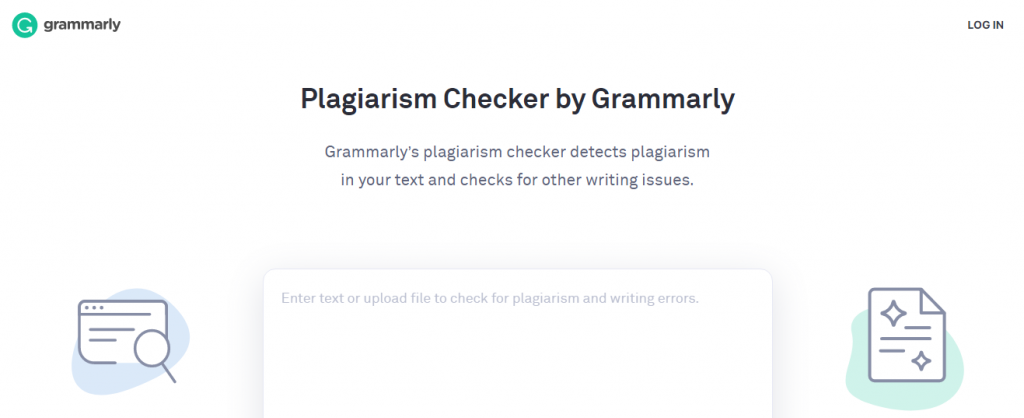Click the large sparkle star on document
1024x418 pixels.
click(893, 314)
